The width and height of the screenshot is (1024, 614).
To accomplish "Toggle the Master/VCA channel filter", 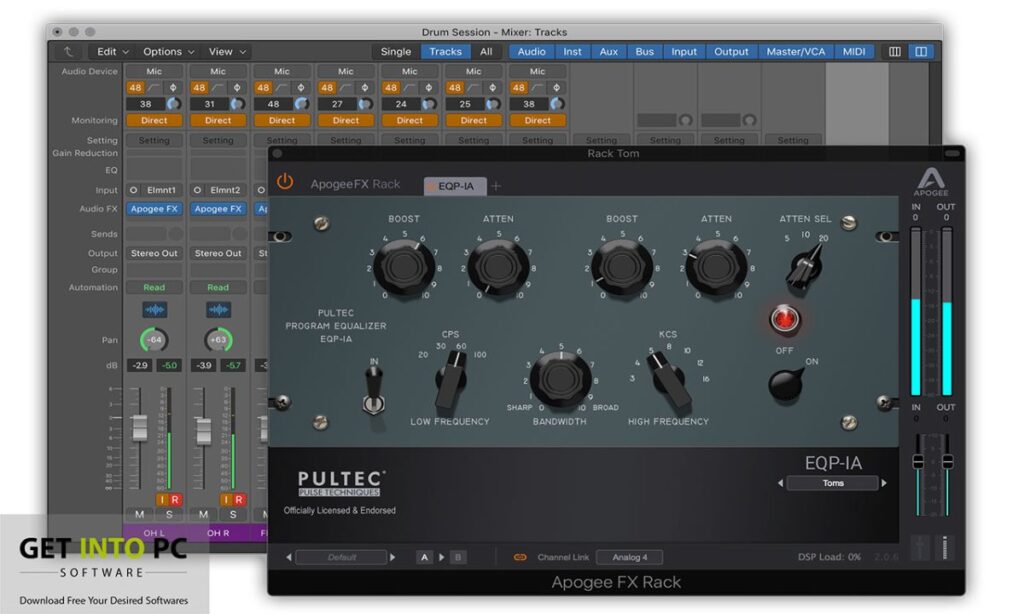I will [795, 52].
